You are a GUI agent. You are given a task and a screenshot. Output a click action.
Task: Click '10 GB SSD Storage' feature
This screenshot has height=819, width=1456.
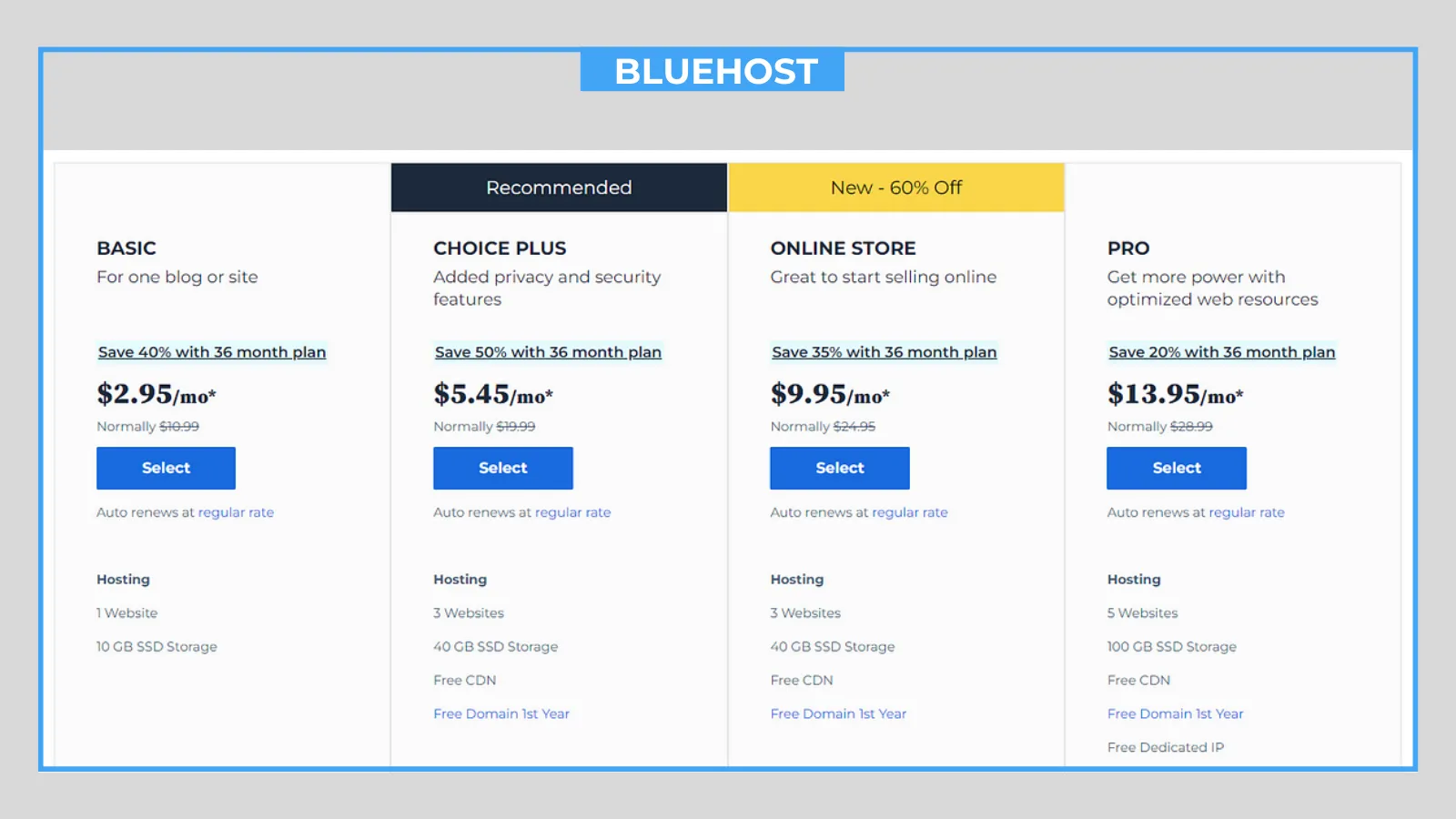coord(157,647)
